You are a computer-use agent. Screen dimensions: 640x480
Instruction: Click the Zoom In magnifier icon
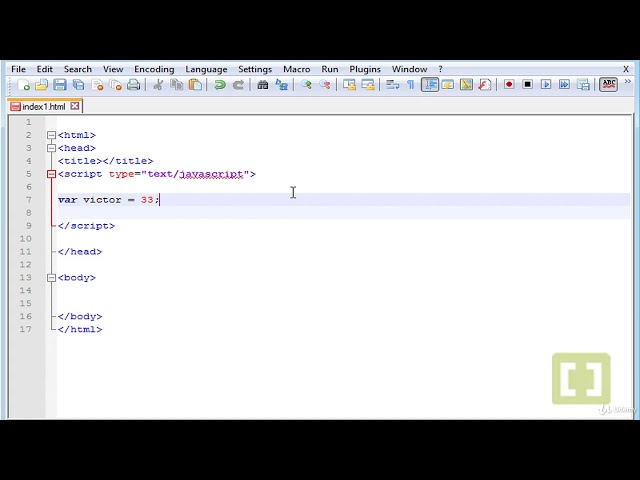pos(306,85)
